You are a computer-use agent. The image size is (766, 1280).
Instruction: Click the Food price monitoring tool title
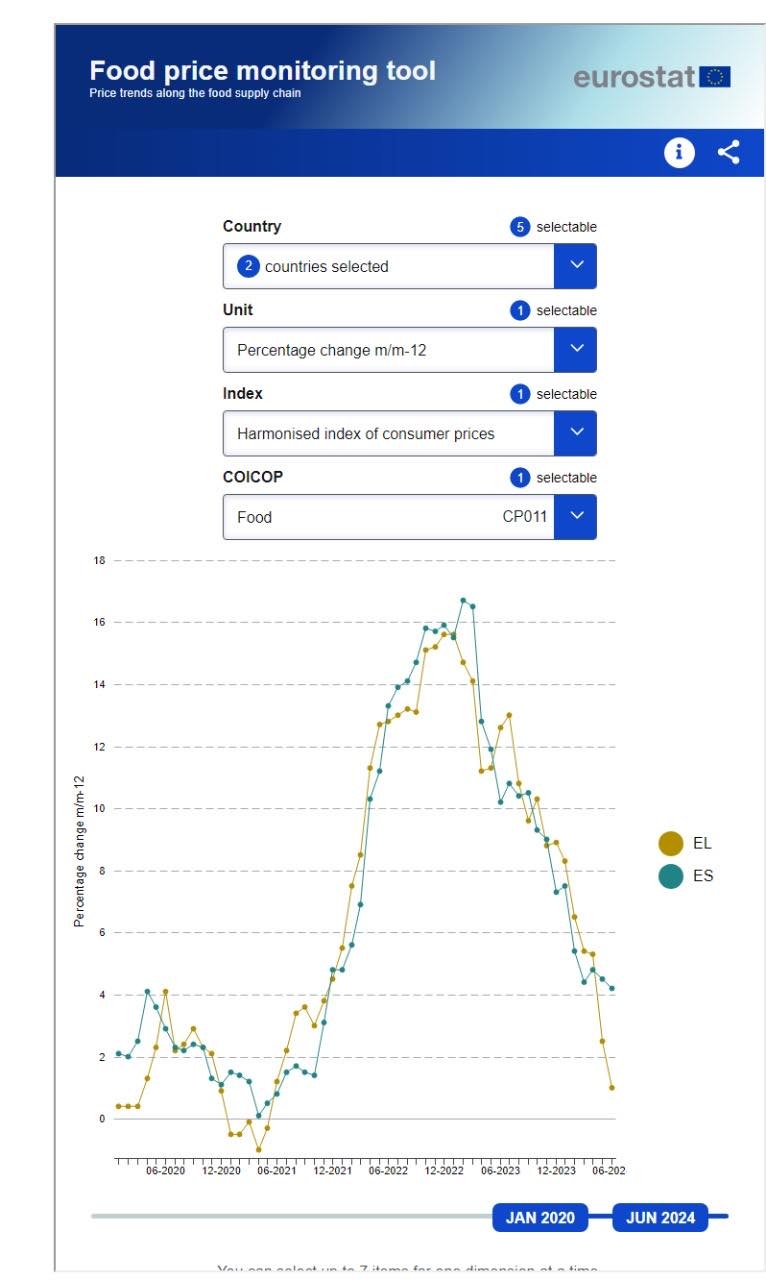pyautogui.click(x=262, y=71)
